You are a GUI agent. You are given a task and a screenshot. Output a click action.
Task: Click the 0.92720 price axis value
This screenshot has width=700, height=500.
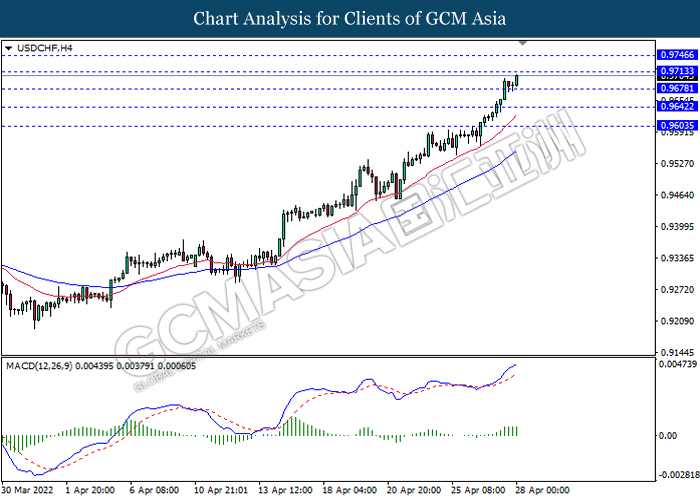click(x=677, y=290)
